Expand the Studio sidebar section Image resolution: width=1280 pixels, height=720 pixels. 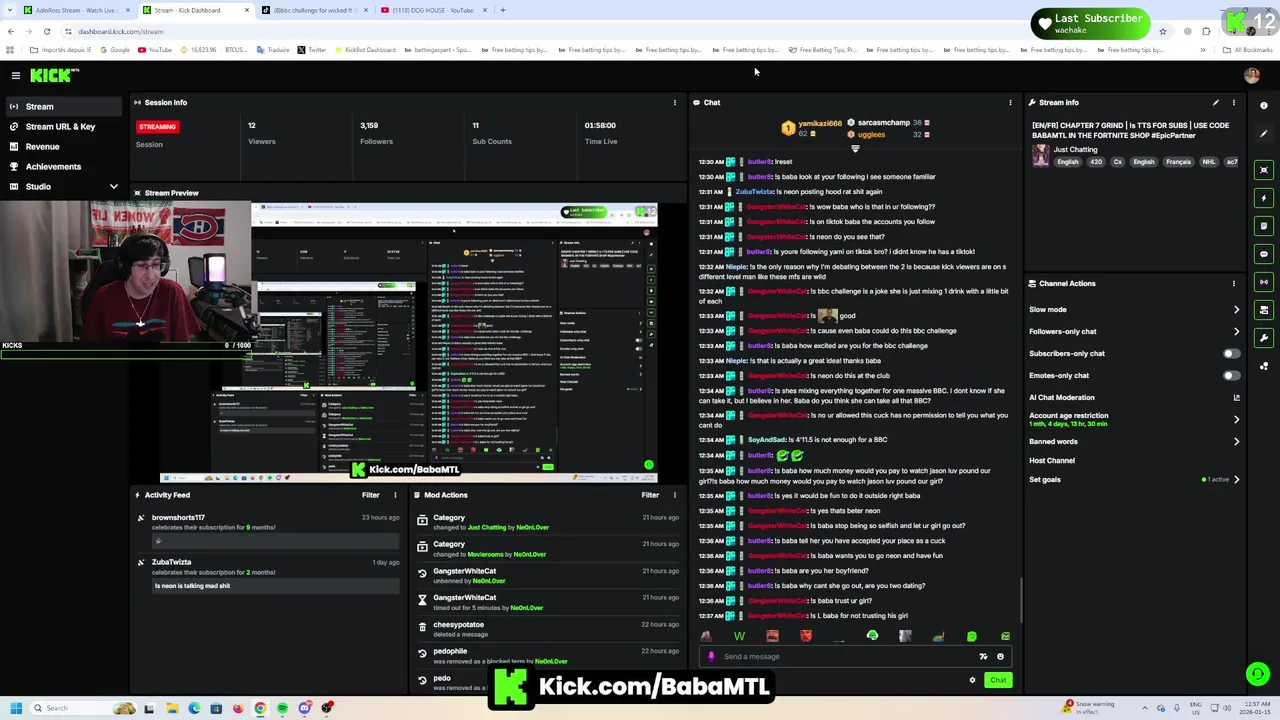pos(113,186)
